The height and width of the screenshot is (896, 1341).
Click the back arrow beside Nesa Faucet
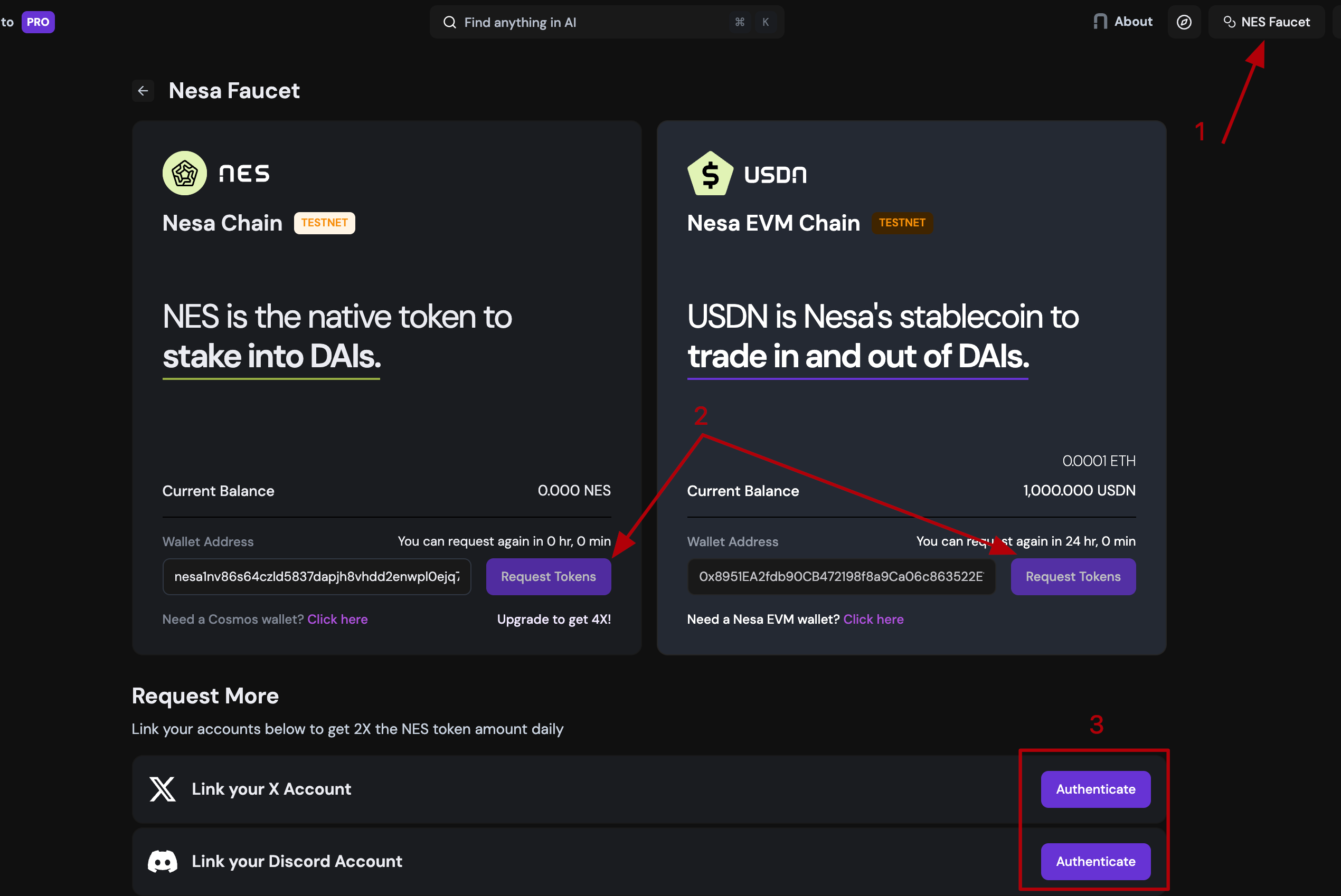(143, 91)
